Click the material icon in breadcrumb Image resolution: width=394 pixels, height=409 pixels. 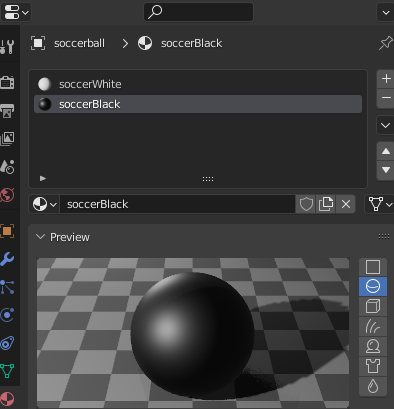point(145,43)
